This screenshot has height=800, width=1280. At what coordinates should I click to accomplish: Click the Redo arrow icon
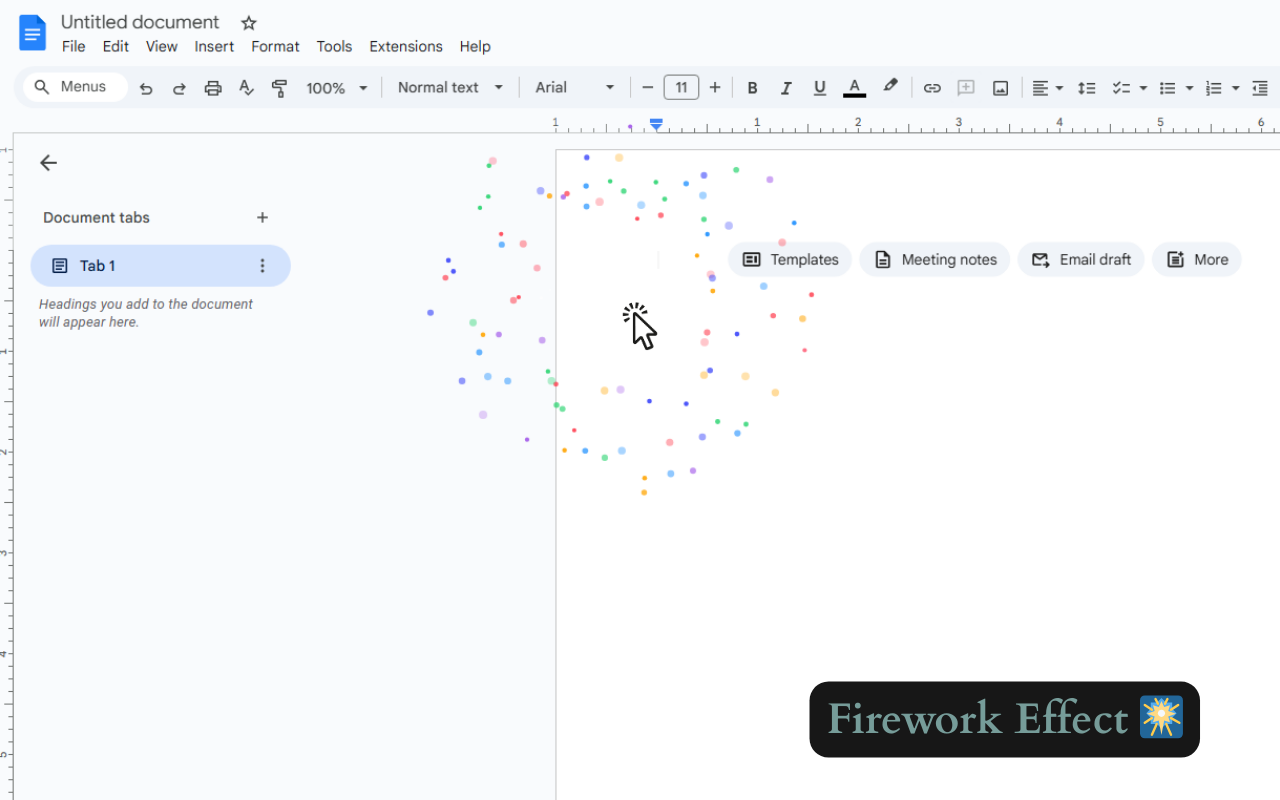179,88
